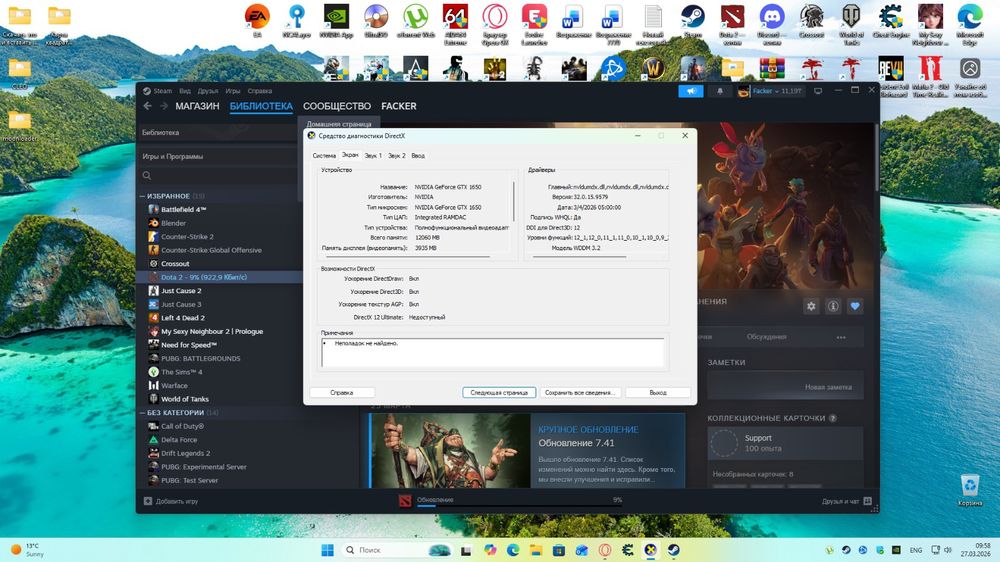Screen dimensions: 1000x562
Task: Open the NVIDIA App desktop shortcut
Action: tap(336, 19)
